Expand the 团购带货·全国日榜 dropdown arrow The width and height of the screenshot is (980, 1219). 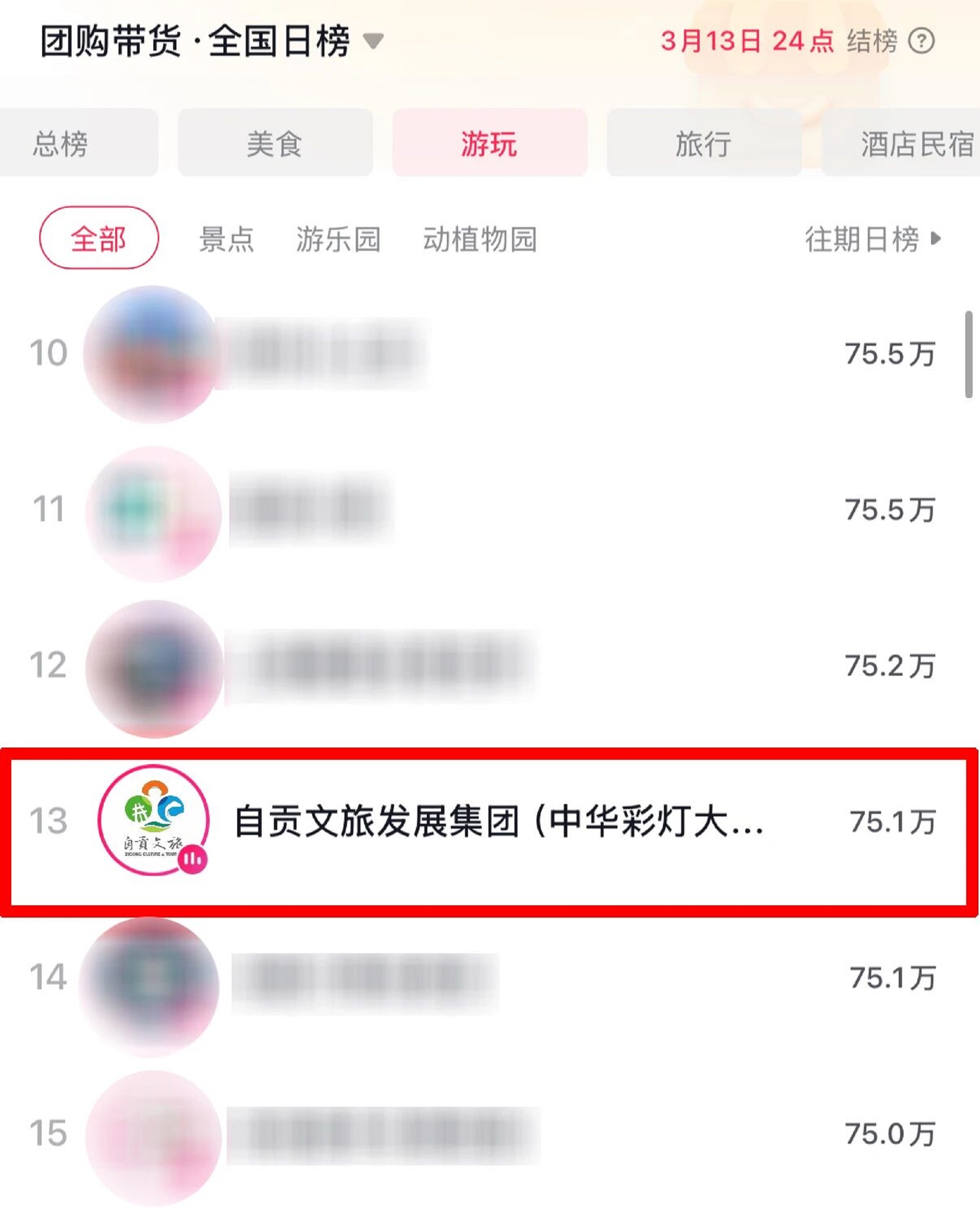coord(373,41)
